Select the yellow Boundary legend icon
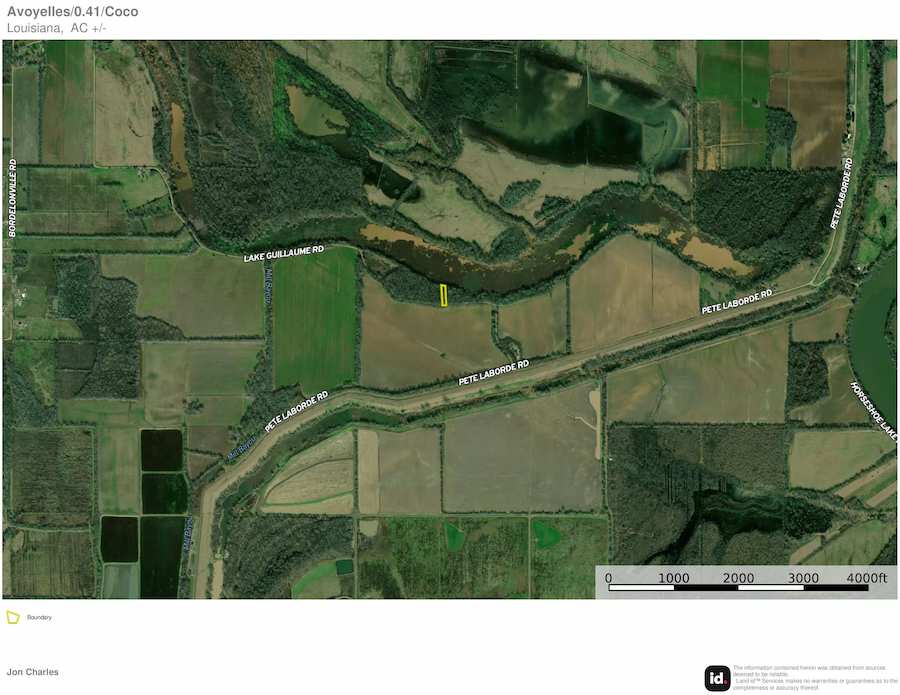 tap(13, 617)
